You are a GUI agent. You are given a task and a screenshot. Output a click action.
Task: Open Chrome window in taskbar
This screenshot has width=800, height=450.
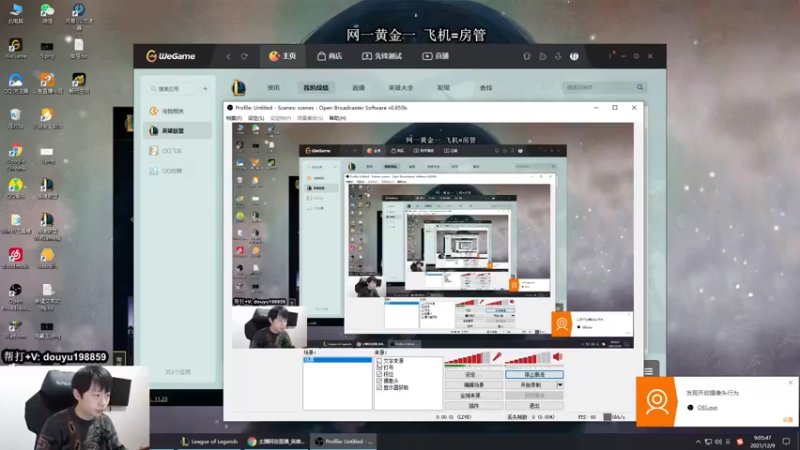tap(276, 441)
